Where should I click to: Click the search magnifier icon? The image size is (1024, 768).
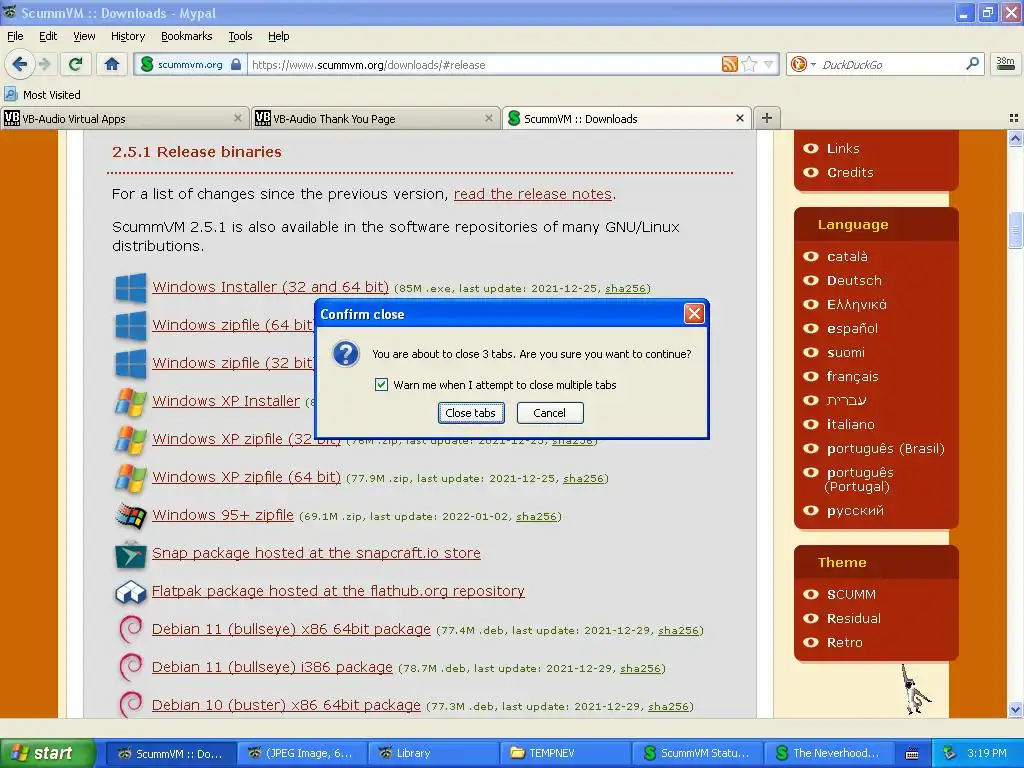pyautogui.click(x=972, y=64)
